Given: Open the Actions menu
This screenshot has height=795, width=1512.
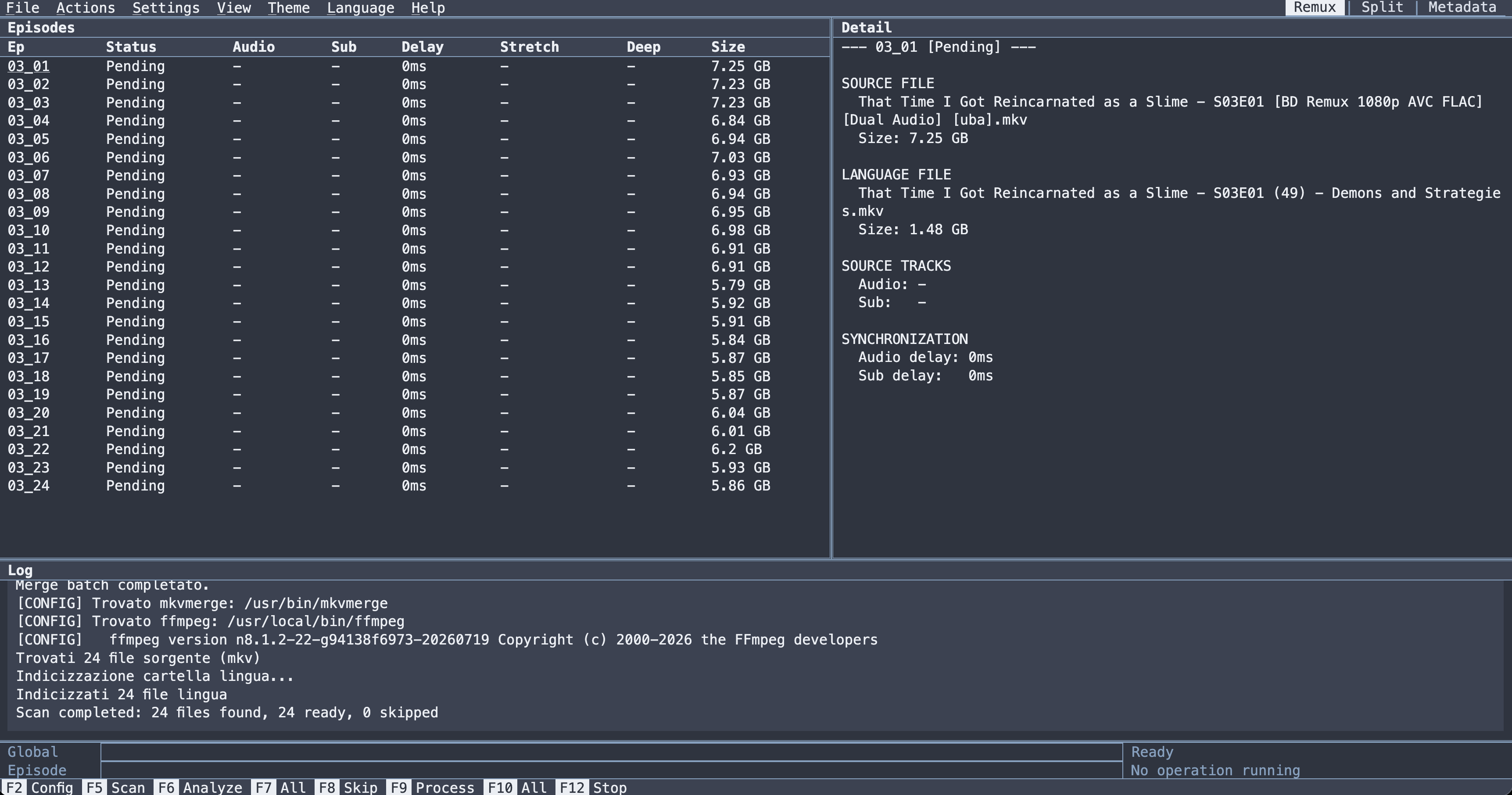Looking at the screenshot, I should (x=86, y=7).
